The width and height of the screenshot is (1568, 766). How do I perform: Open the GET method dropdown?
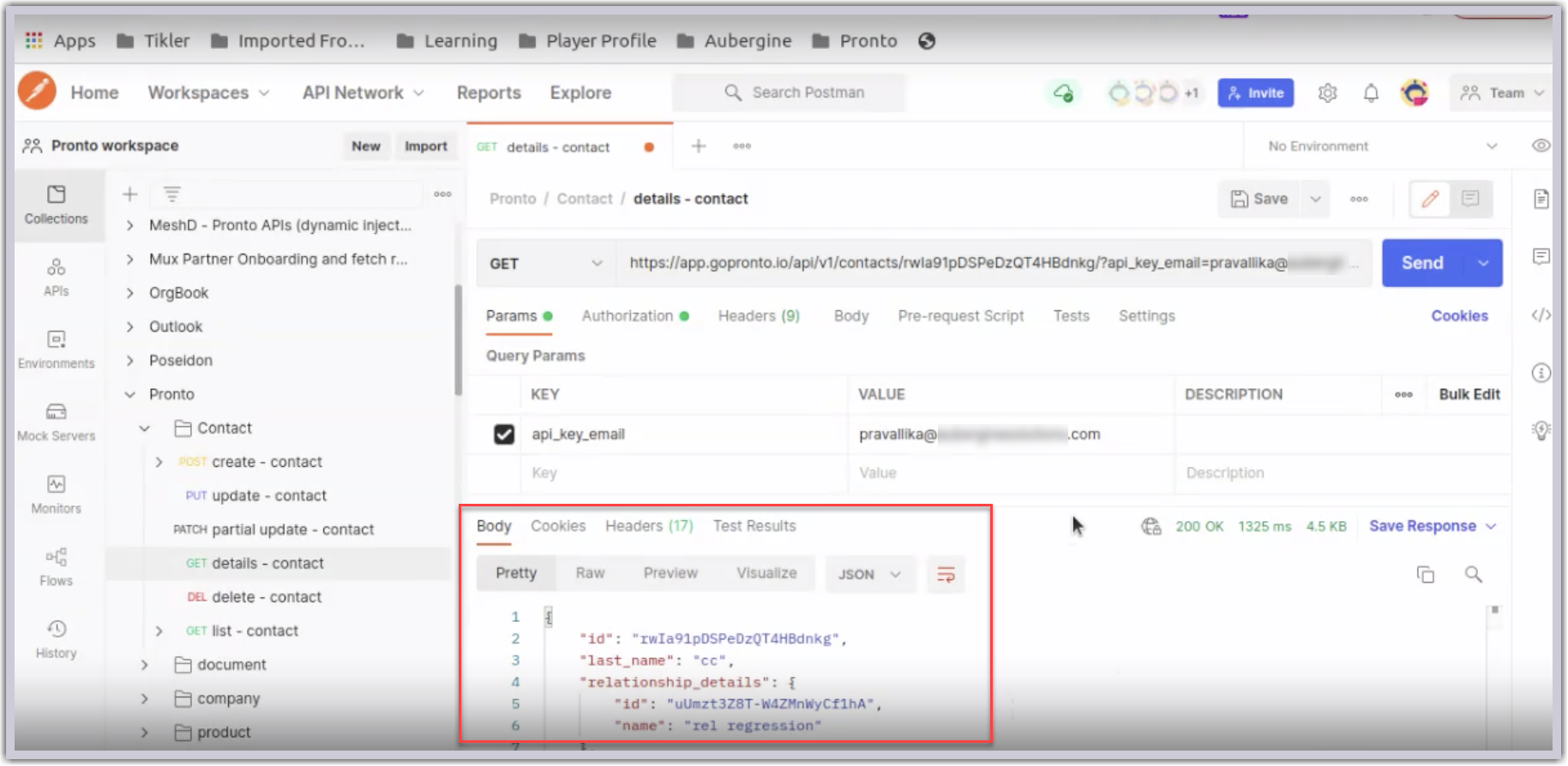[x=546, y=263]
